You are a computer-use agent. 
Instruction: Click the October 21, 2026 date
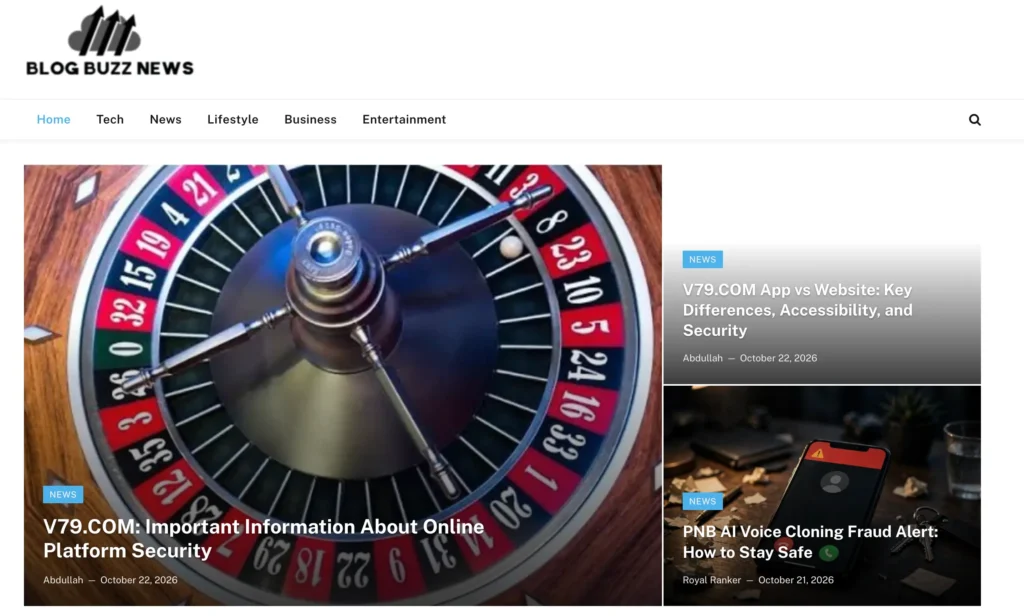[x=796, y=580]
